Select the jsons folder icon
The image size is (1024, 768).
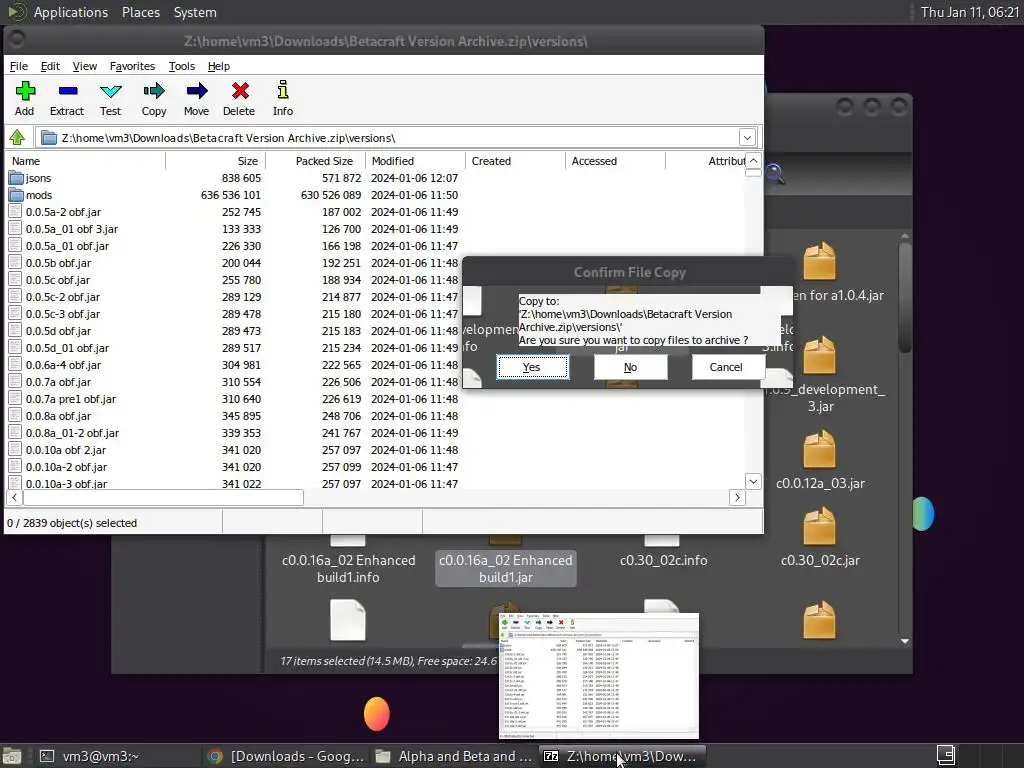pyautogui.click(x=16, y=178)
